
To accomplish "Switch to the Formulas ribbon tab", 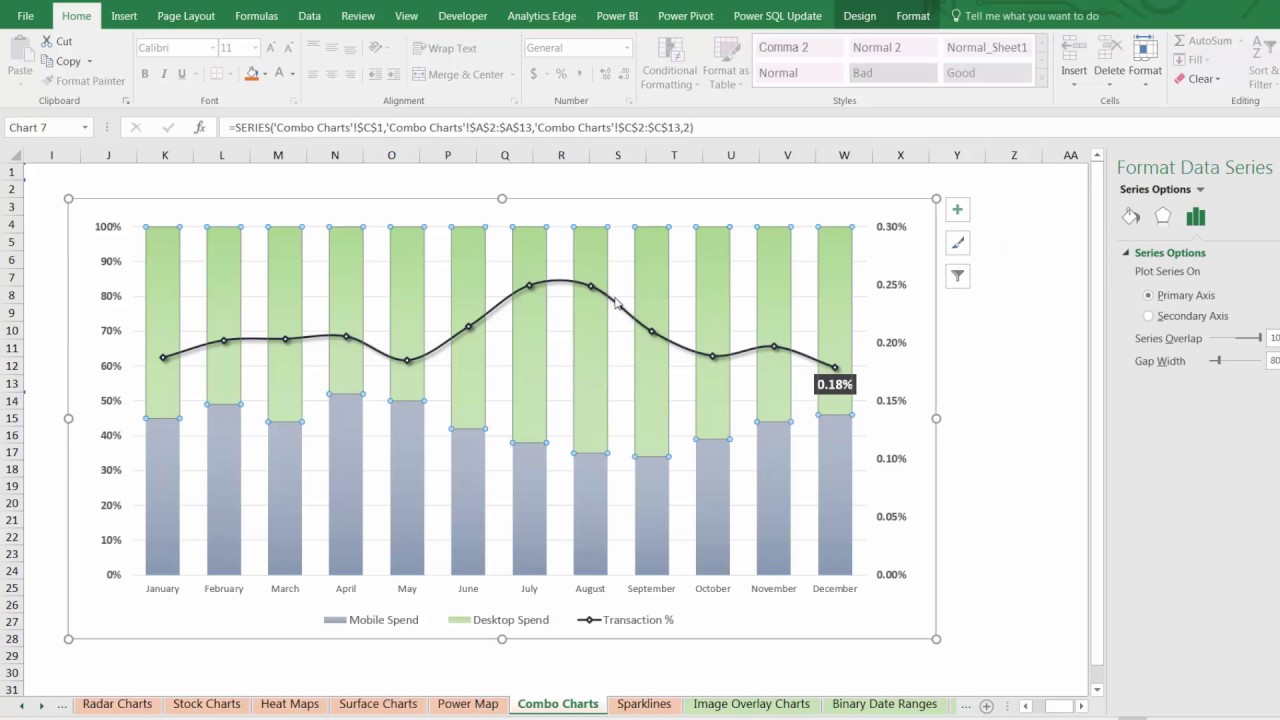I will [256, 16].
